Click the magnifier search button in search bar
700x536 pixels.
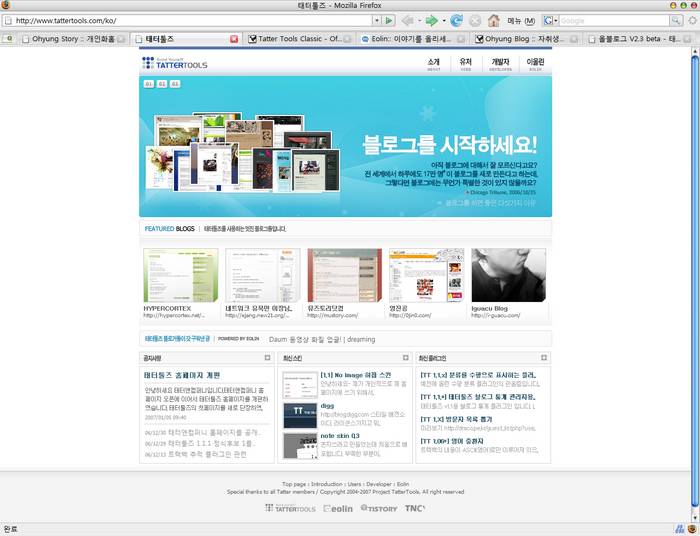coord(676,21)
